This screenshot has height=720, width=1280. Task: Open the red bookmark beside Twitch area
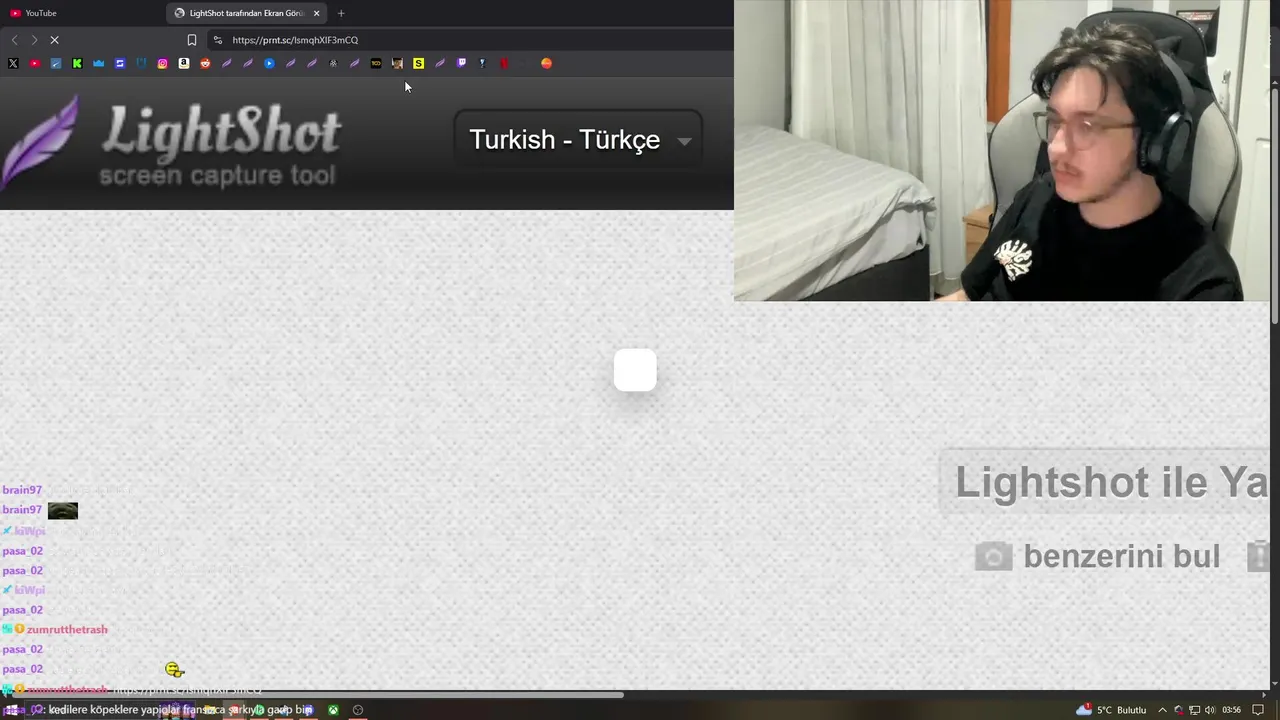point(504,63)
